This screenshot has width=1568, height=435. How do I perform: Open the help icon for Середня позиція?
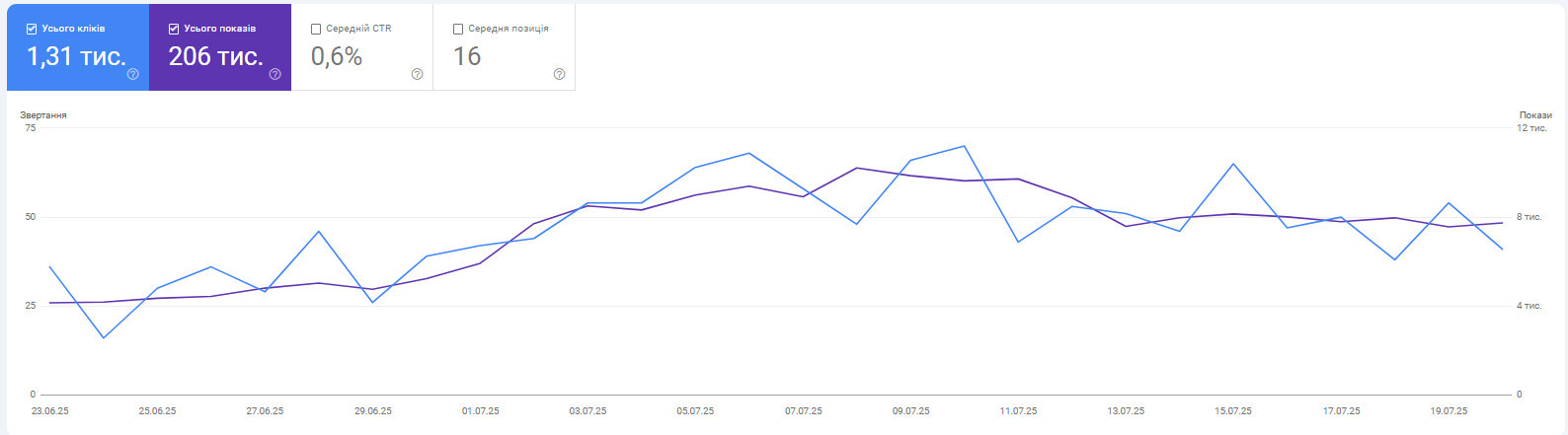tap(559, 74)
